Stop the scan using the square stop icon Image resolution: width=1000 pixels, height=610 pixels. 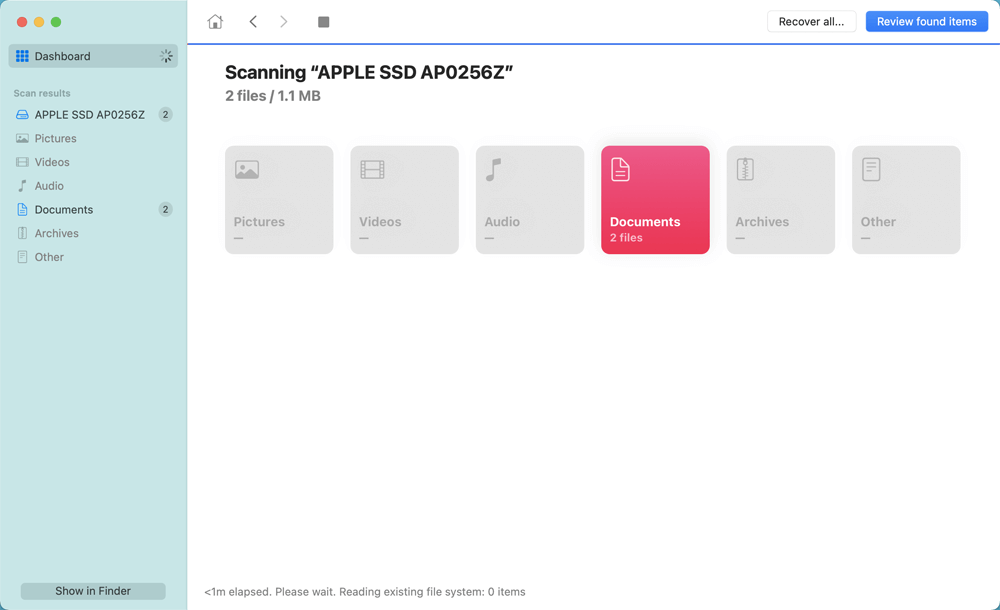pos(323,20)
